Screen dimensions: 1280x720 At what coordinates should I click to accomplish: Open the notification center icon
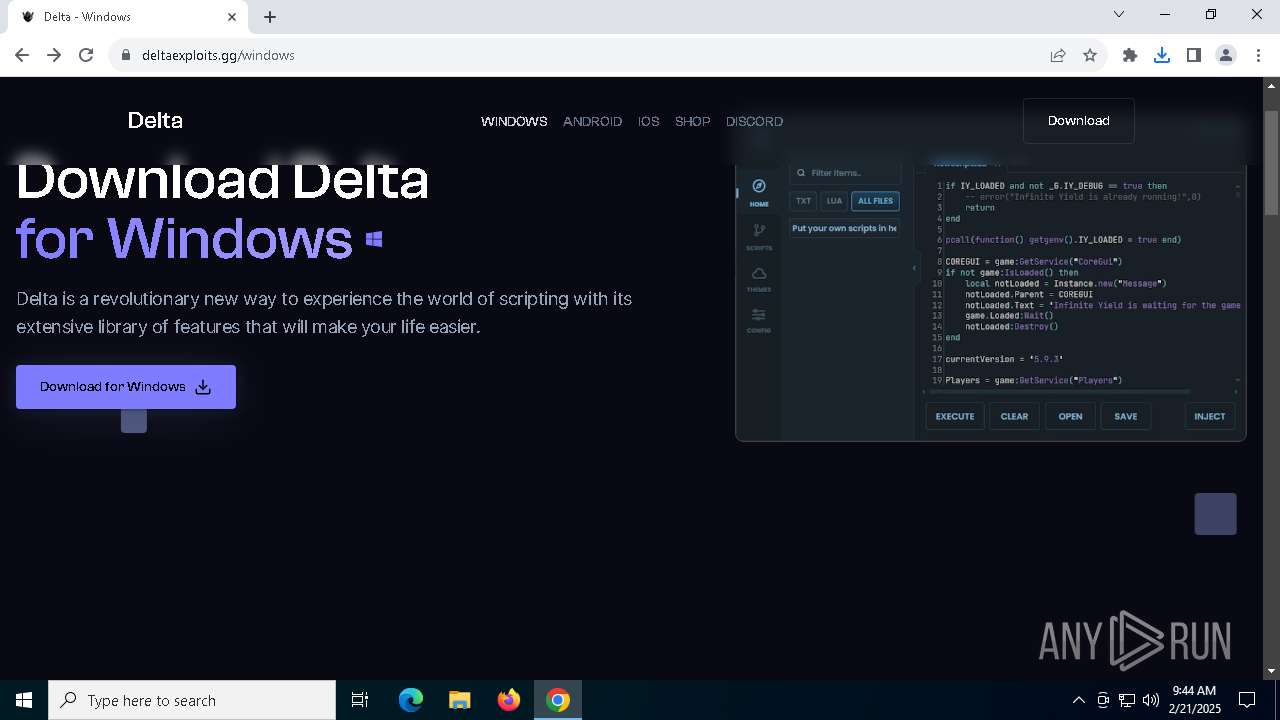[x=1247, y=700]
